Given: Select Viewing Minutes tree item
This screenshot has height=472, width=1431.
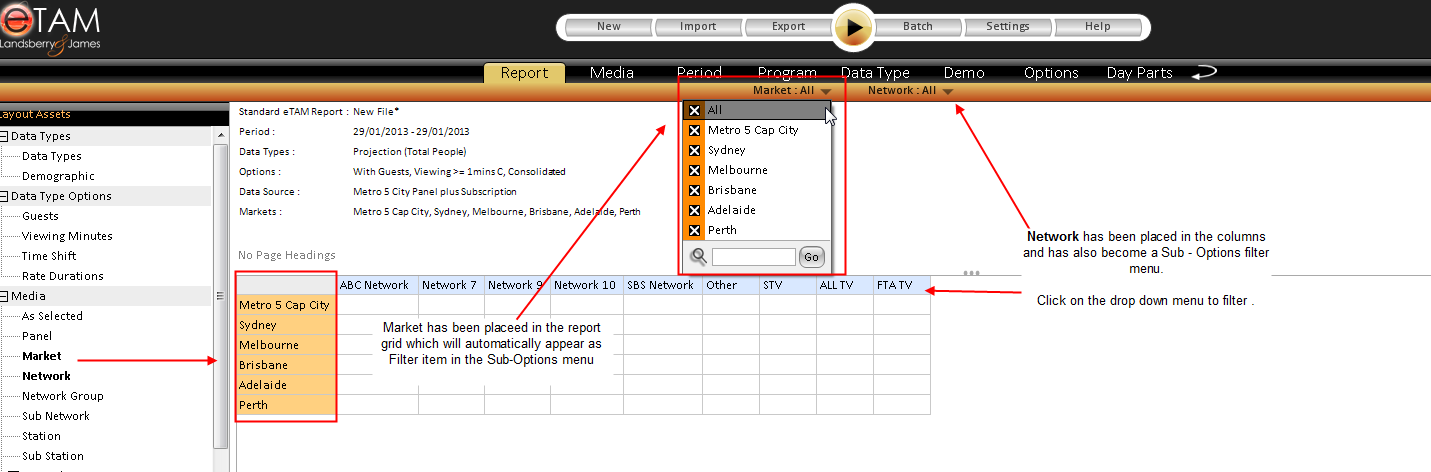Looking at the screenshot, I should 67,236.
